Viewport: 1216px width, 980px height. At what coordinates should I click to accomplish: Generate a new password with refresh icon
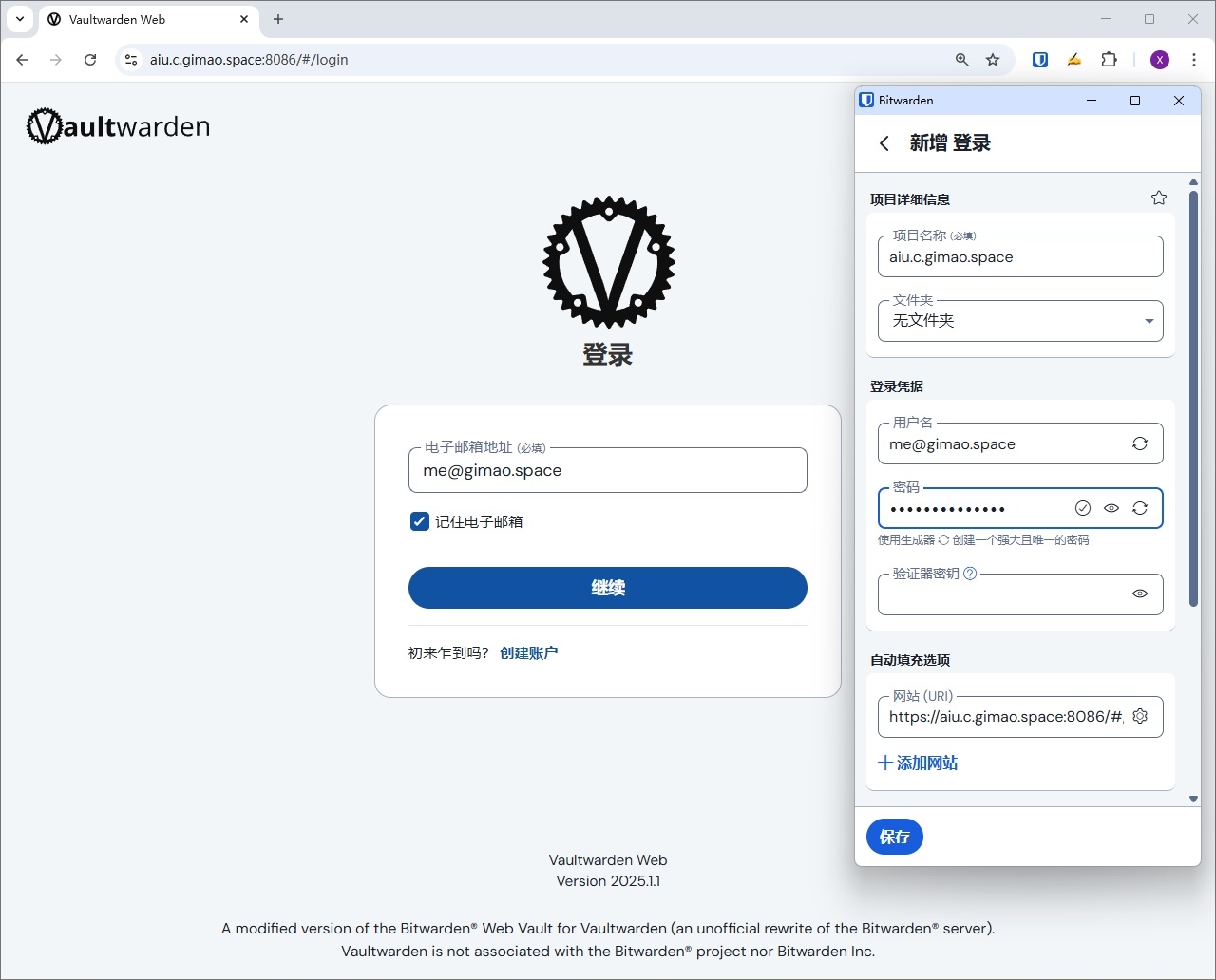pos(1140,508)
